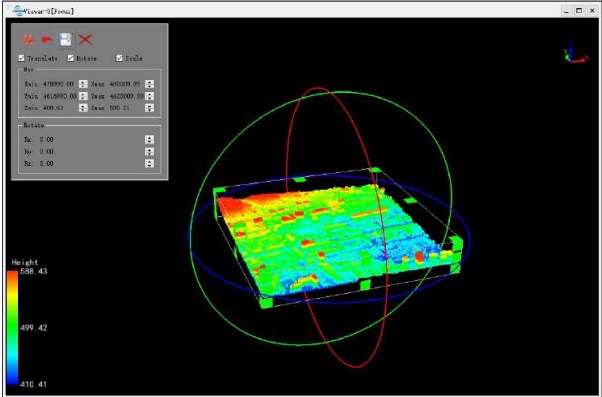
Task: Click the Rz rotation spinner
Action: [149, 163]
